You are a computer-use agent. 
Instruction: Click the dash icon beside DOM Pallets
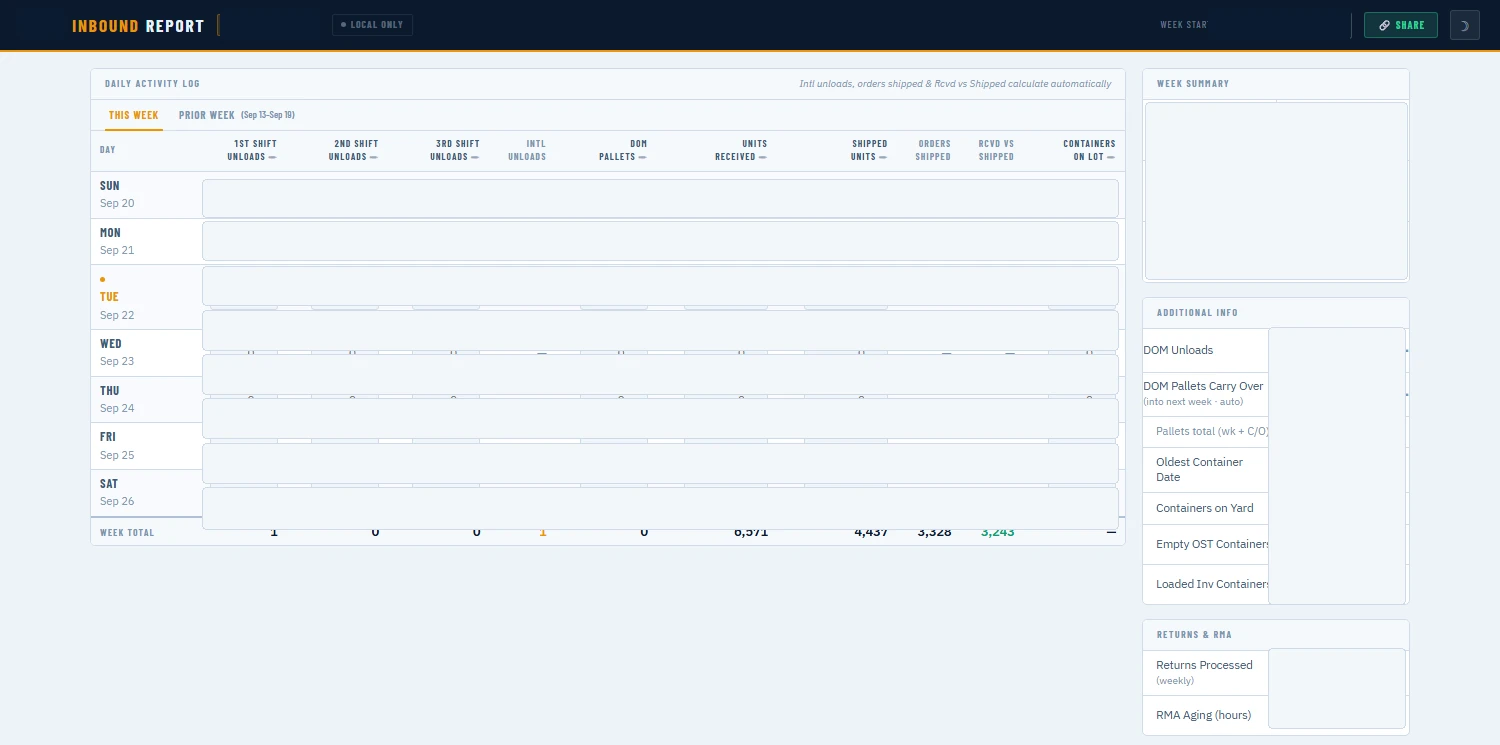tap(642, 157)
